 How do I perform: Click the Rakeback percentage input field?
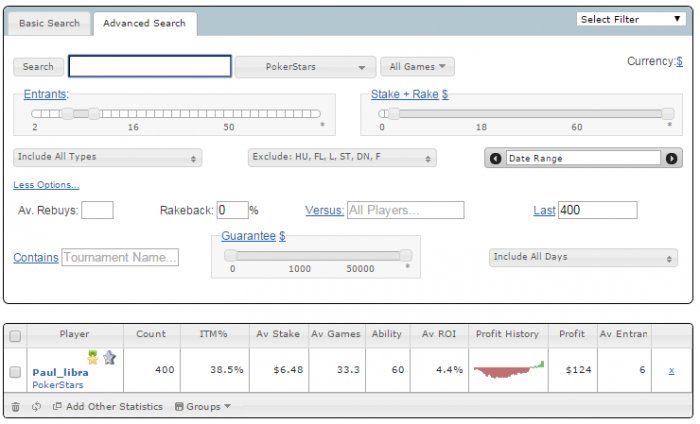pos(232,210)
